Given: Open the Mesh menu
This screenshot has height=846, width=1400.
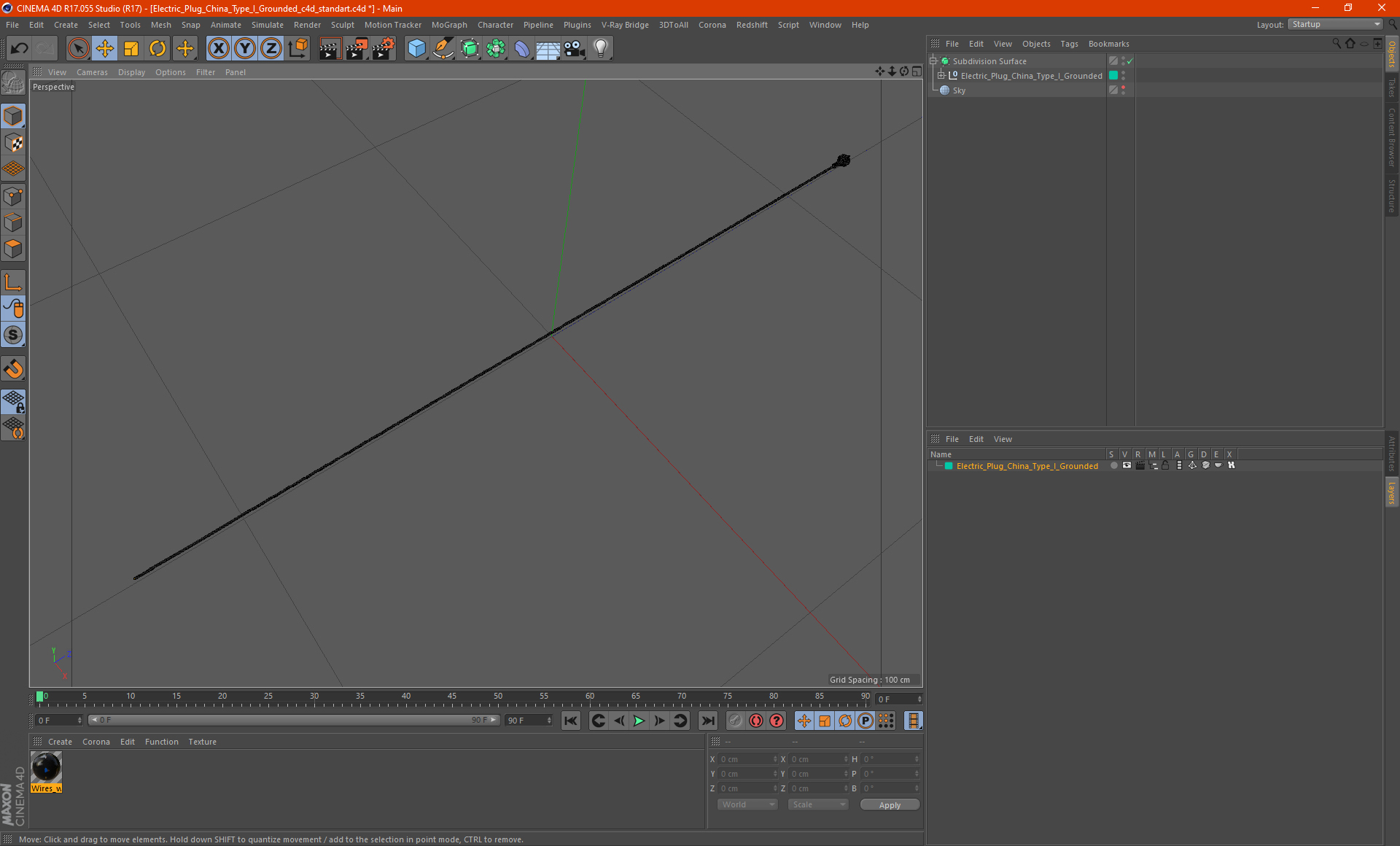Looking at the screenshot, I should (160, 25).
